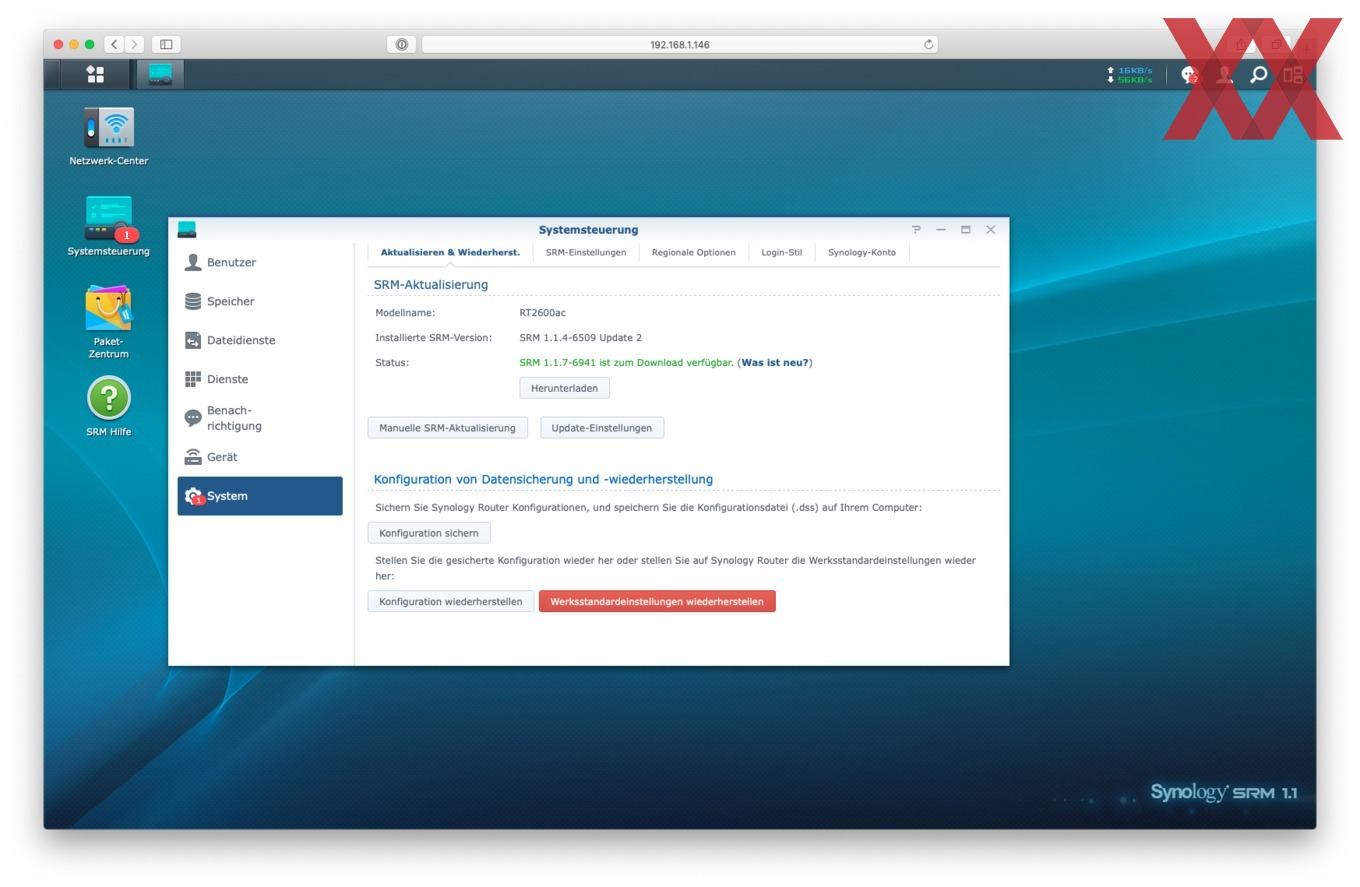Screen dimensions: 1360x887
Task: Click the Herunterladen button
Action: 564,388
